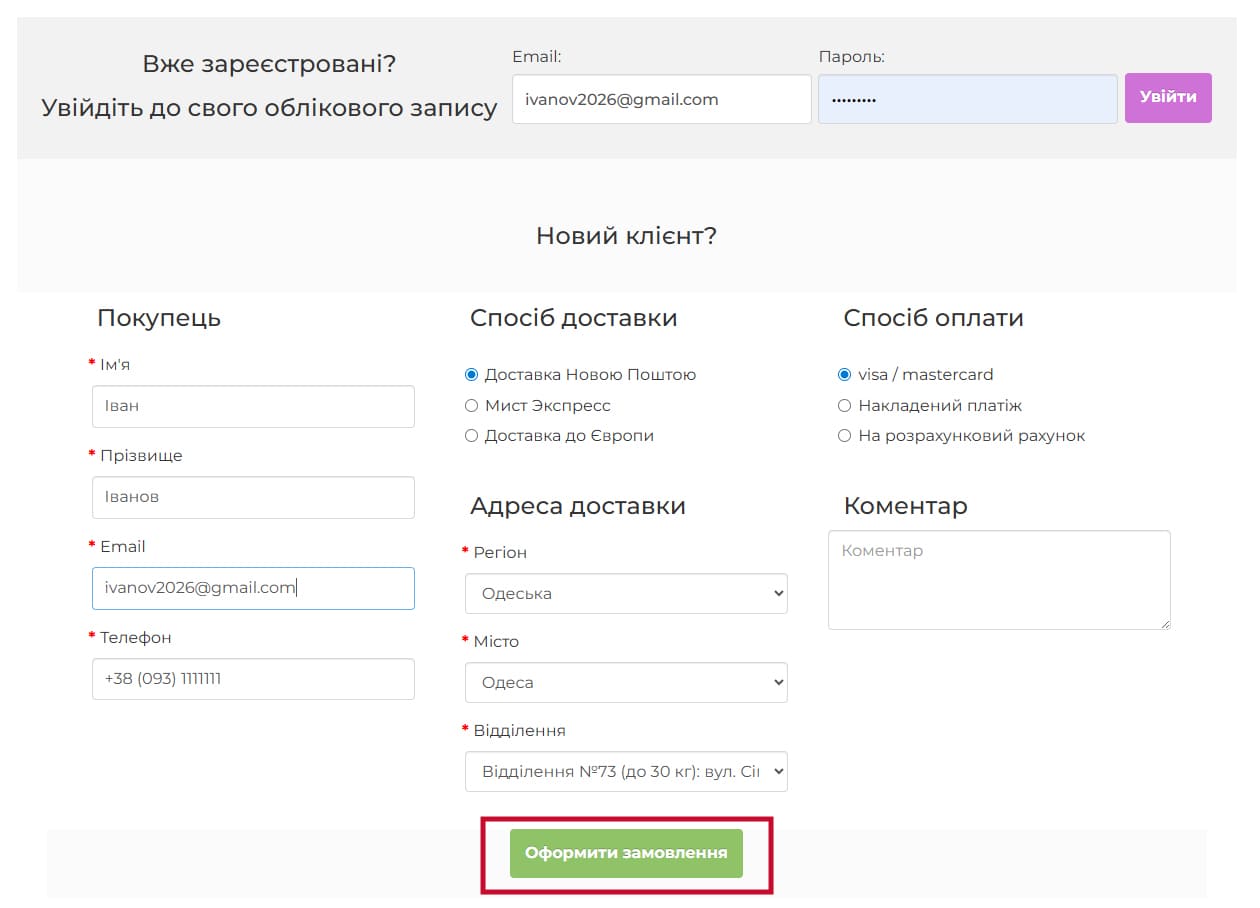Screen dimensions: 1260x908
Task: Select Накладений платіж payment option
Action: [845, 406]
